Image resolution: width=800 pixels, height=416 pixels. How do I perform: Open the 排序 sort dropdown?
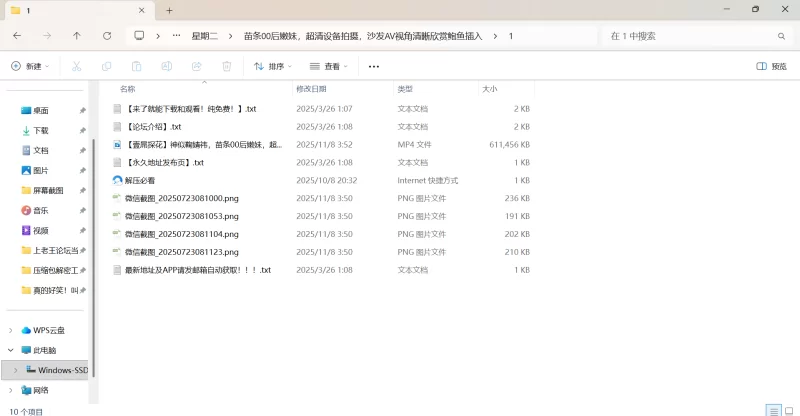point(273,66)
